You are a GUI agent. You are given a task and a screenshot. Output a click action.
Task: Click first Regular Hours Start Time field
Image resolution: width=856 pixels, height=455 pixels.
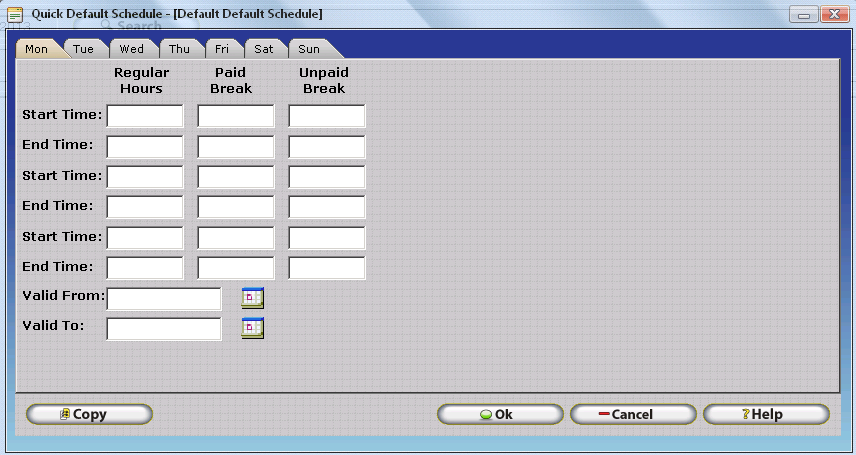(145, 116)
